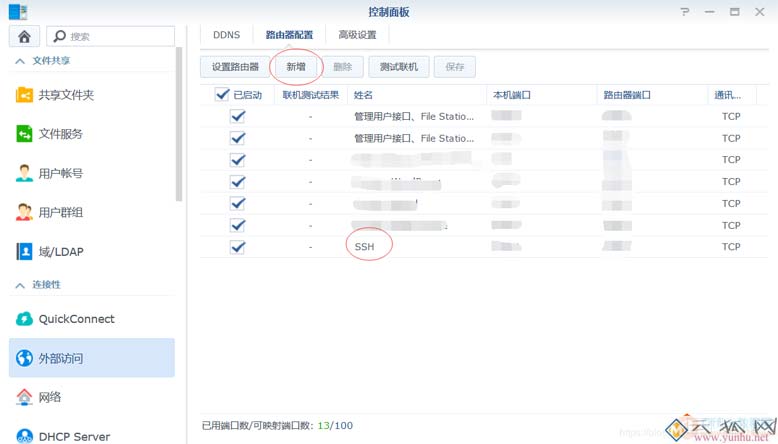Uncheck first 管理用户接口 row checkbox

point(238,116)
